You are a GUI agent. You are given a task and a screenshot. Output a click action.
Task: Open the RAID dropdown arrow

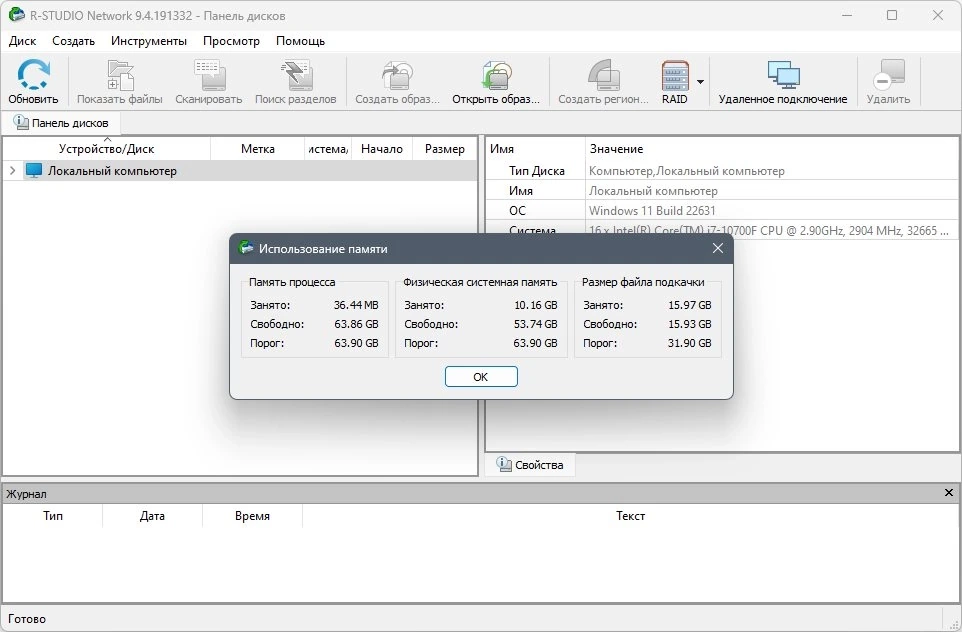(700, 81)
